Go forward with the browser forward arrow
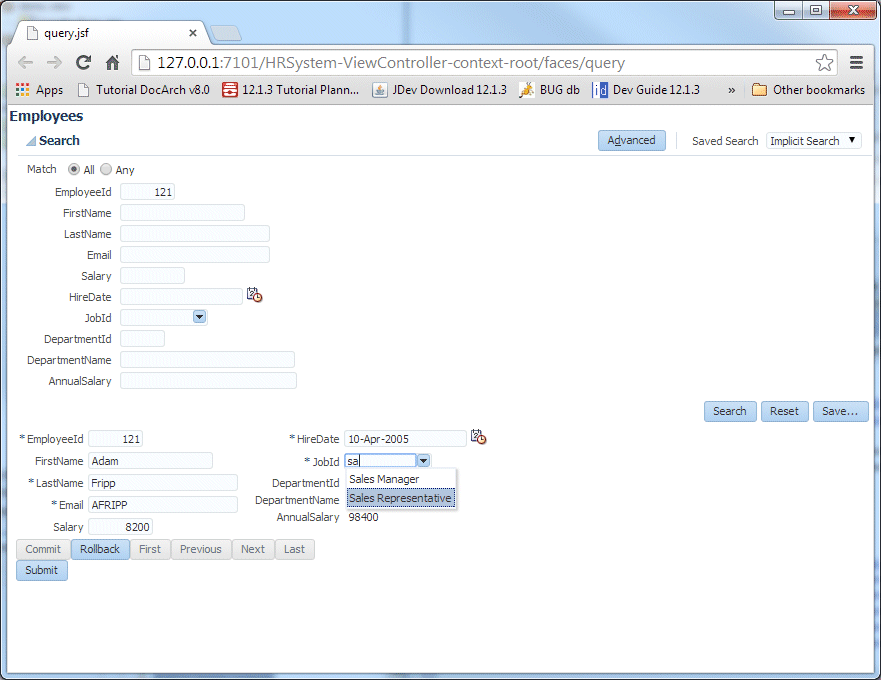This screenshot has height=680, width=881. coord(55,62)
